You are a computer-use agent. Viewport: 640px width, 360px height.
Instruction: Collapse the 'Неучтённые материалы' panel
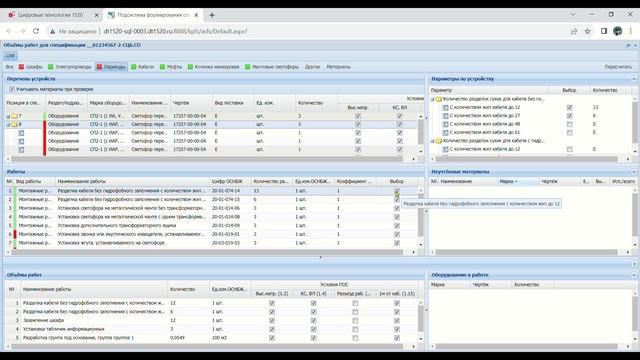coord(634,172)
